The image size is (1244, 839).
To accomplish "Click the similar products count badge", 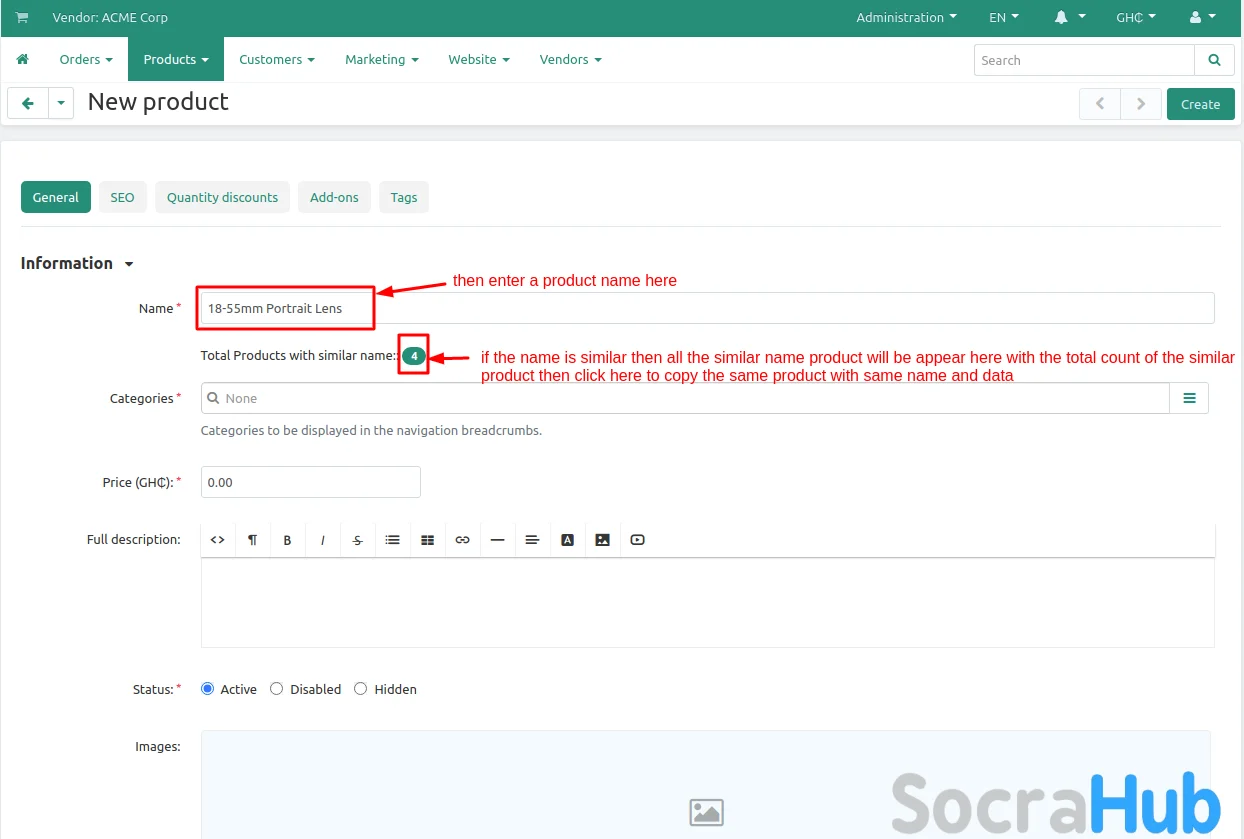I will [x=414, y=356].
